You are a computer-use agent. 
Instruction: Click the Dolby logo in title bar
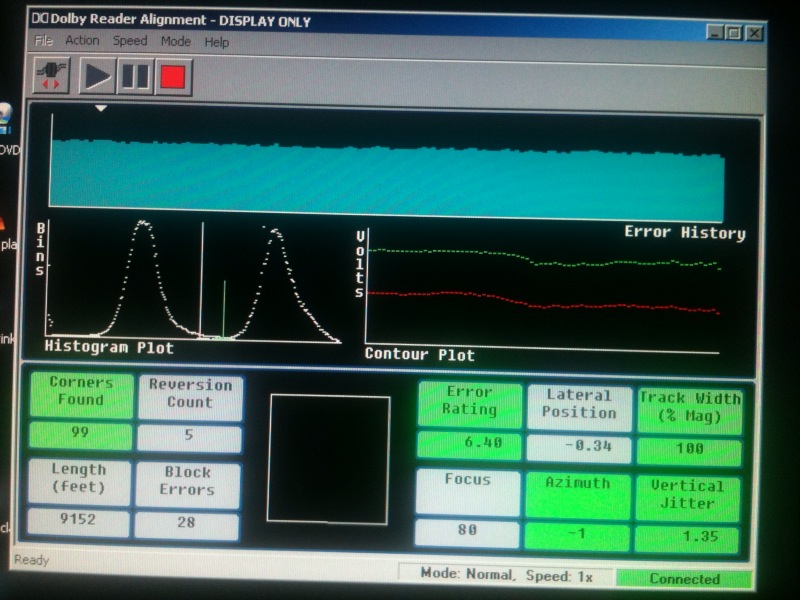[x=40, y=20]
